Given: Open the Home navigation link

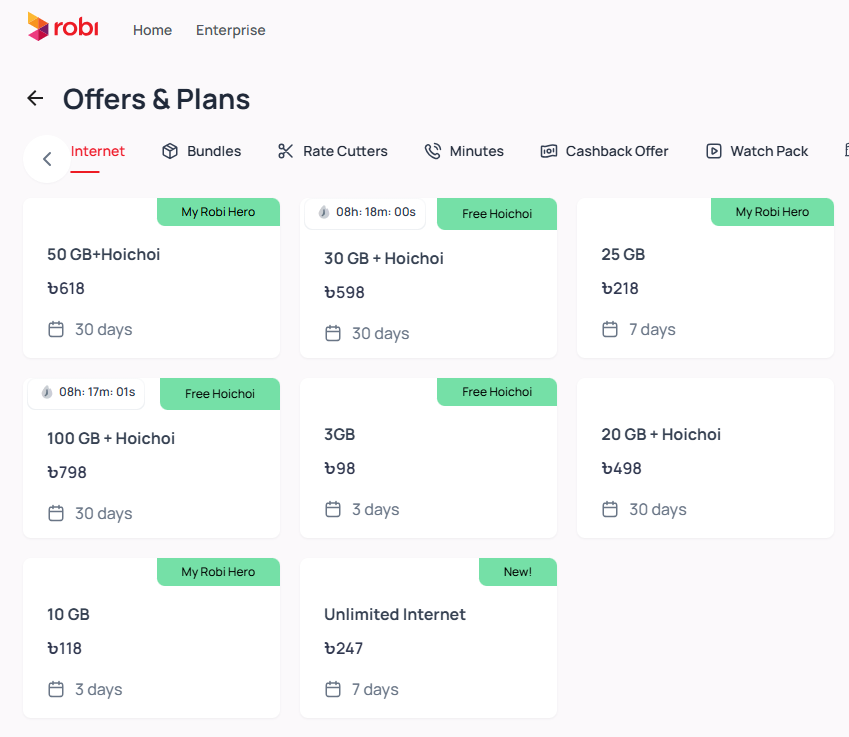Looking at the screenshot, I should coord(152,30).
